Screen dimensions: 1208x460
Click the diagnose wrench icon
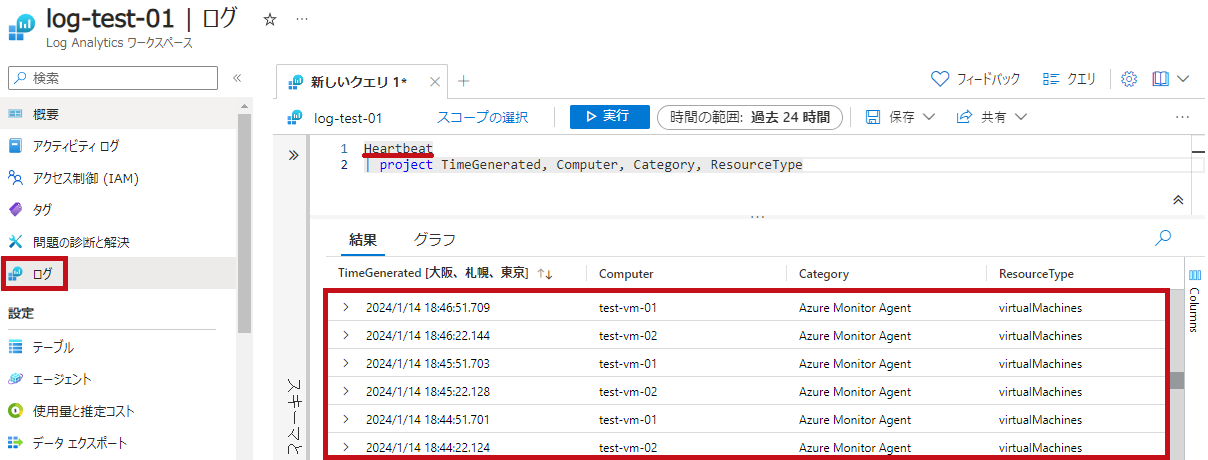tap(15, 242)
